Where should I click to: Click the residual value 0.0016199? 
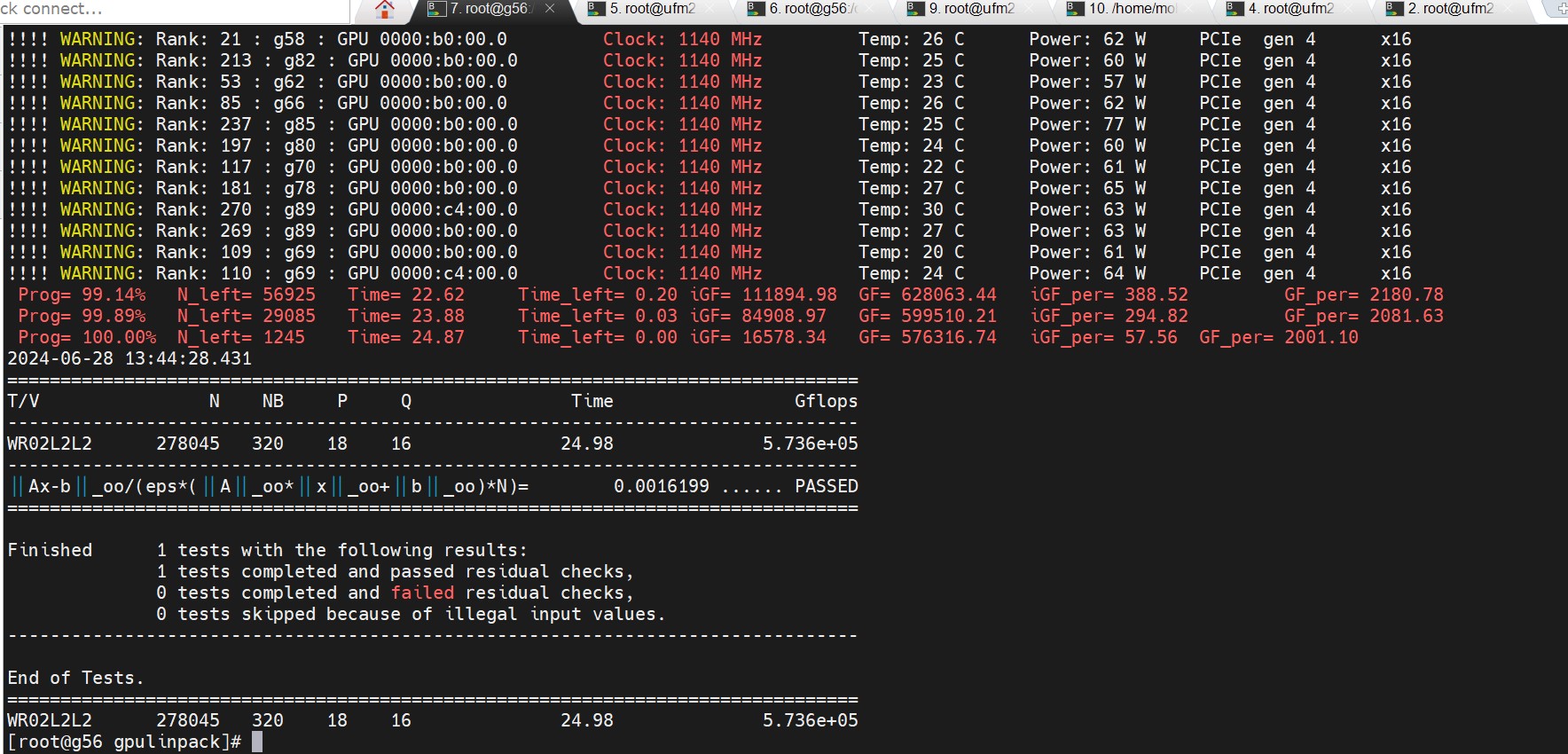pos(662,486)
